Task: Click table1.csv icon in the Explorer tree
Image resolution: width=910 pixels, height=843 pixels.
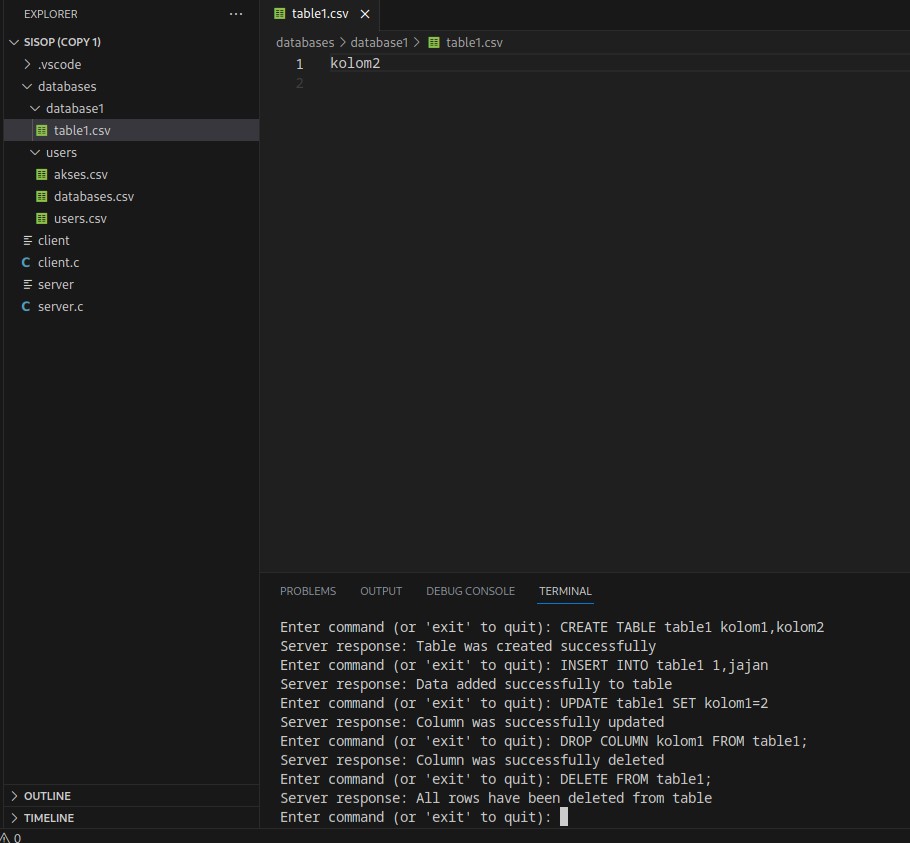Action: (42, 131)
